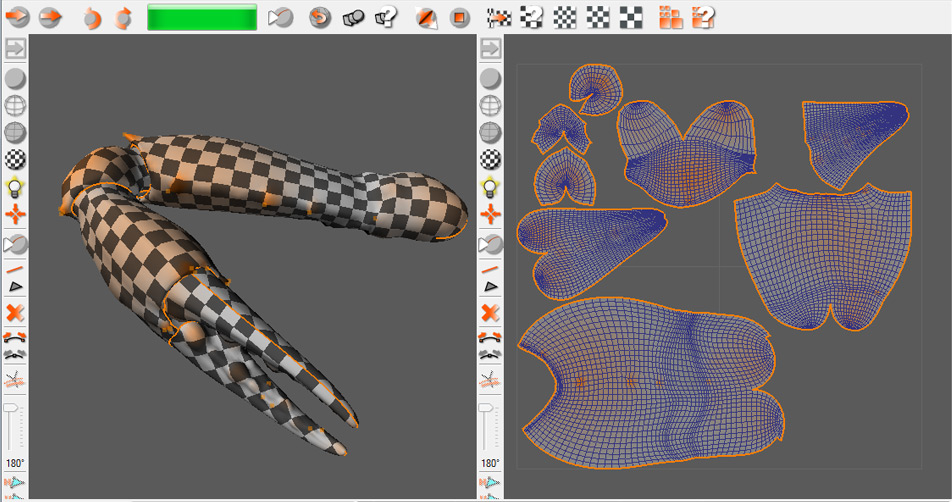Click the checkerboard with question mark icon
The width and height of the screenshot is (952, 502).
coord(531,17)
